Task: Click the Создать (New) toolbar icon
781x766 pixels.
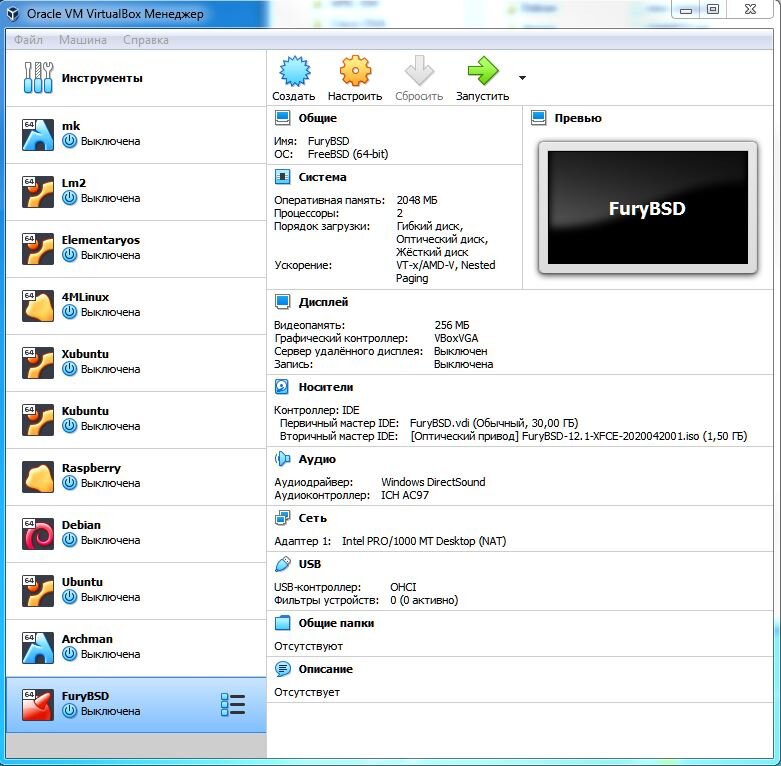Action: coord(294,71)
